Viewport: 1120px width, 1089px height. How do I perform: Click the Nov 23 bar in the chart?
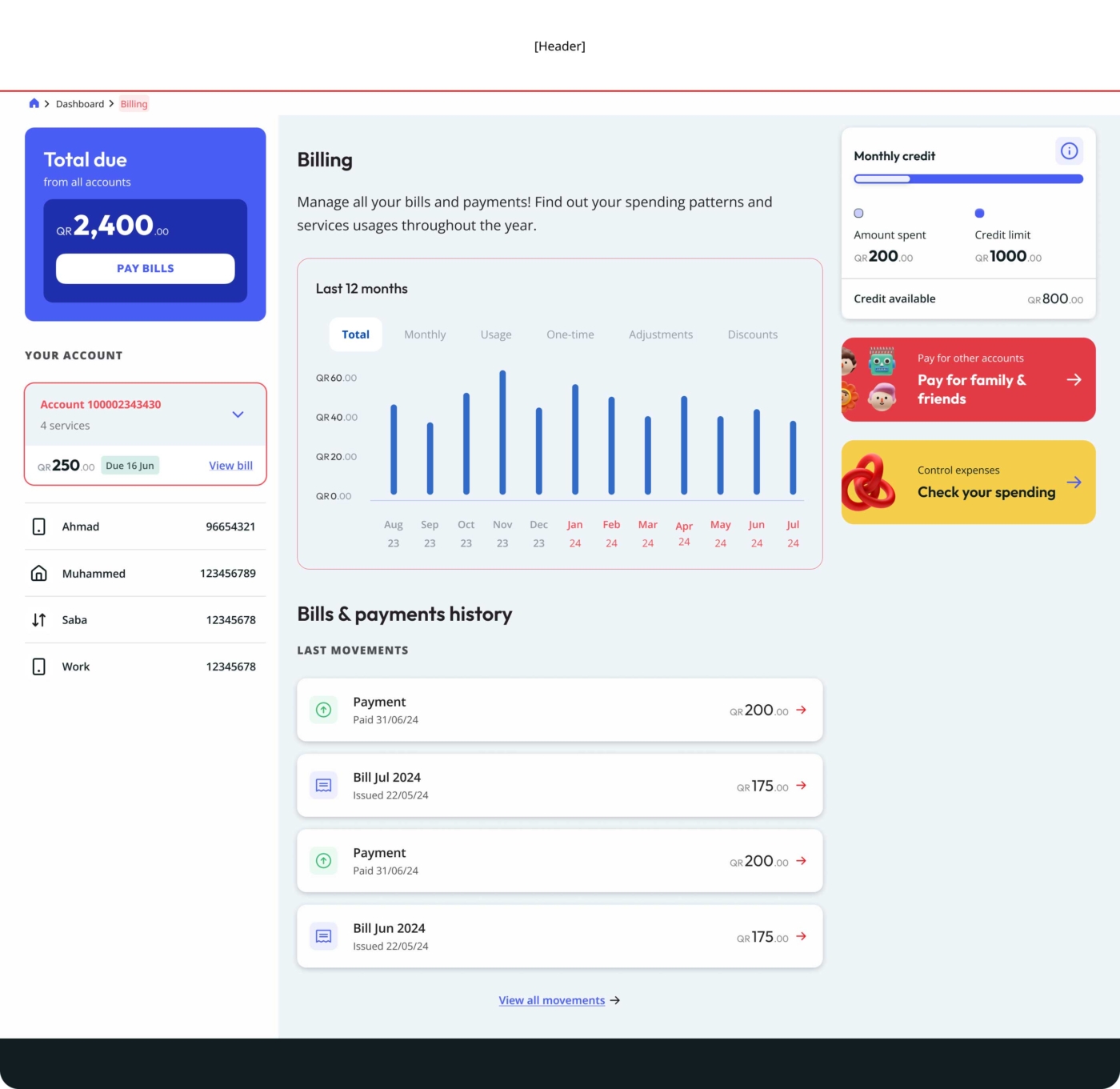point(502,432)
